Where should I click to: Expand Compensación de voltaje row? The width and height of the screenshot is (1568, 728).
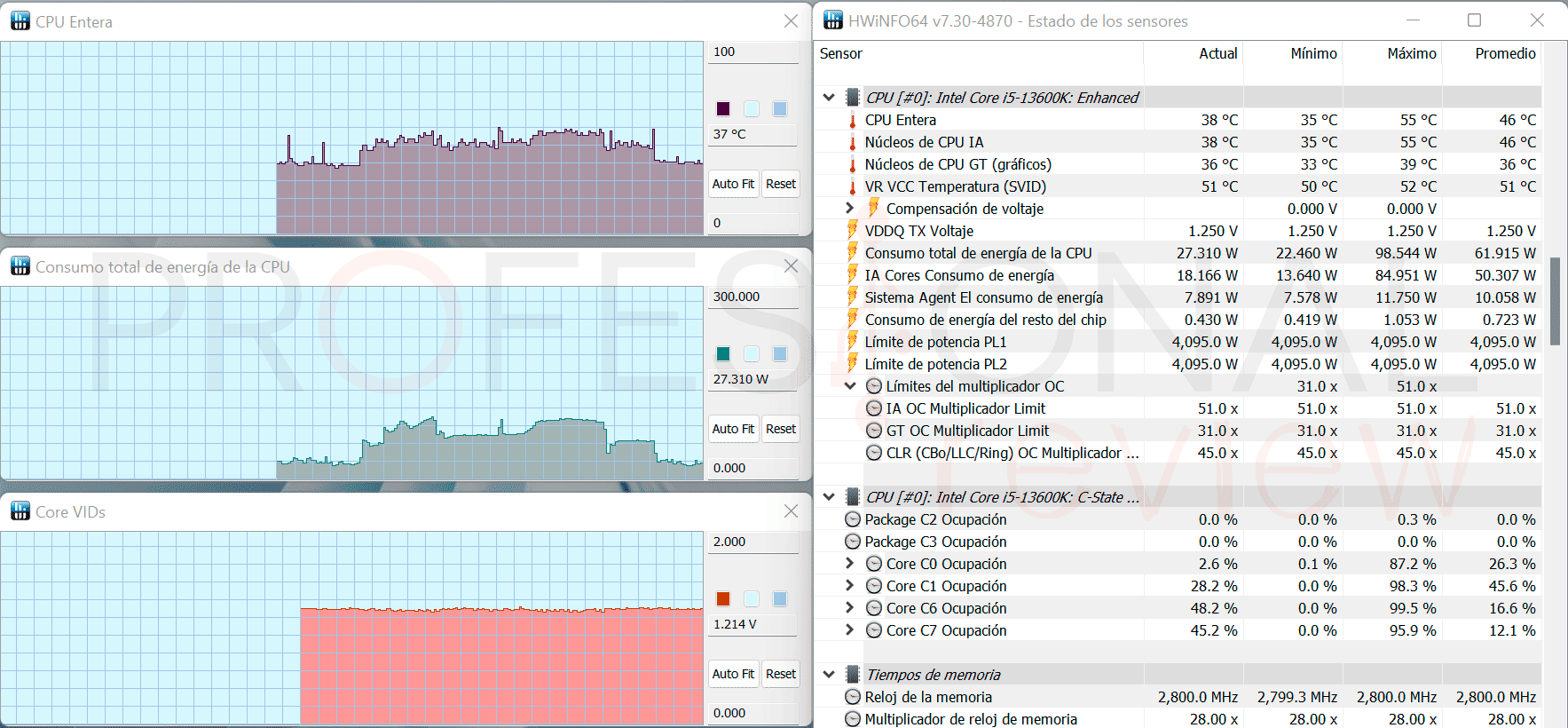coord(849,208)
